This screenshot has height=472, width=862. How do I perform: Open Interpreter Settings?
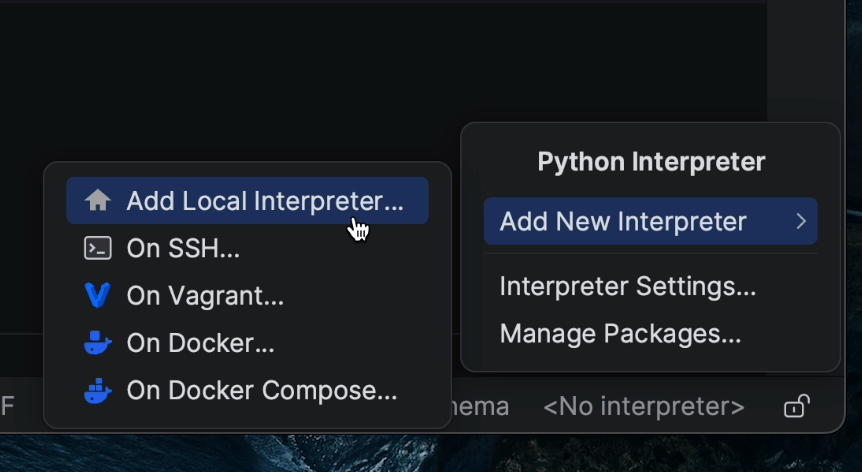627,286
